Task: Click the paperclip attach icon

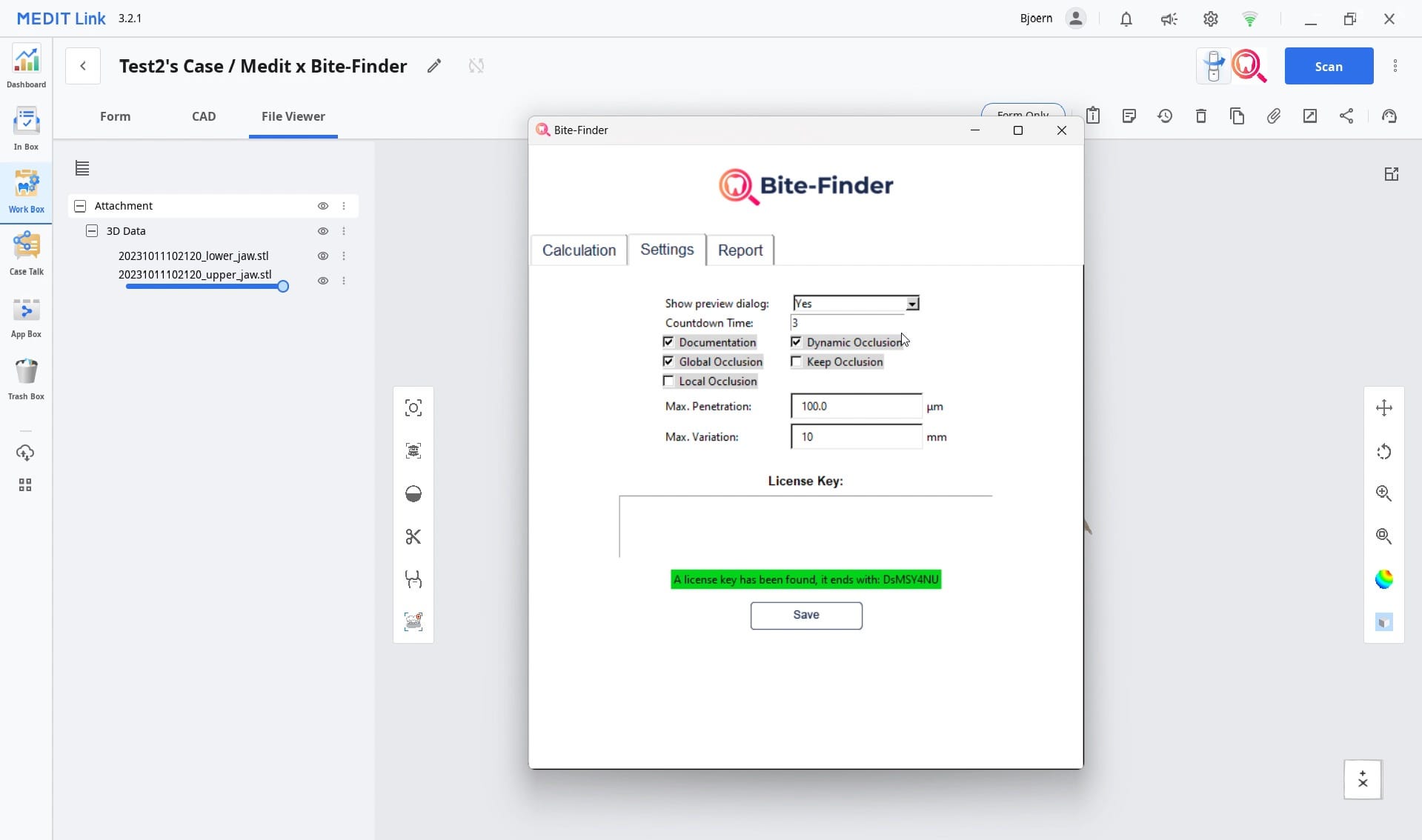Action: click(1274, 116)
